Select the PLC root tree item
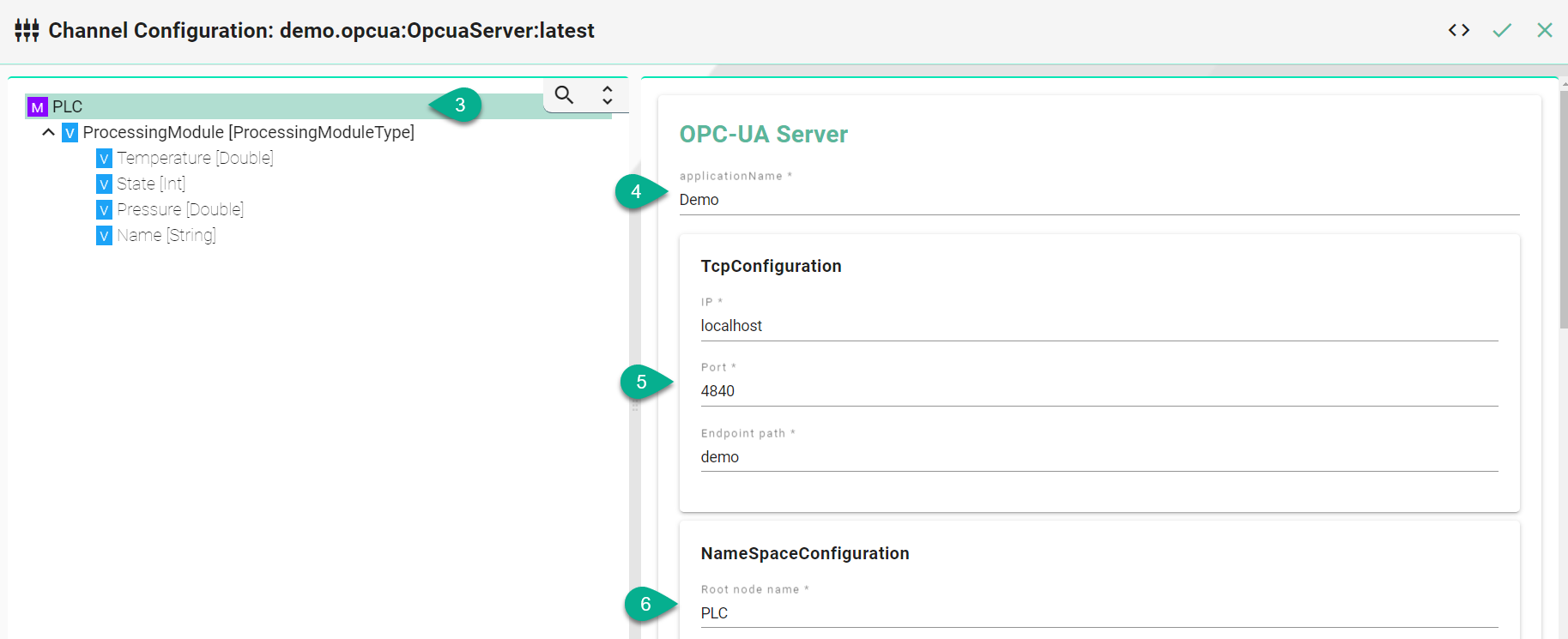Image resolution: width=1568 pixels, height=639 pixels. click(x=68, y=107)
